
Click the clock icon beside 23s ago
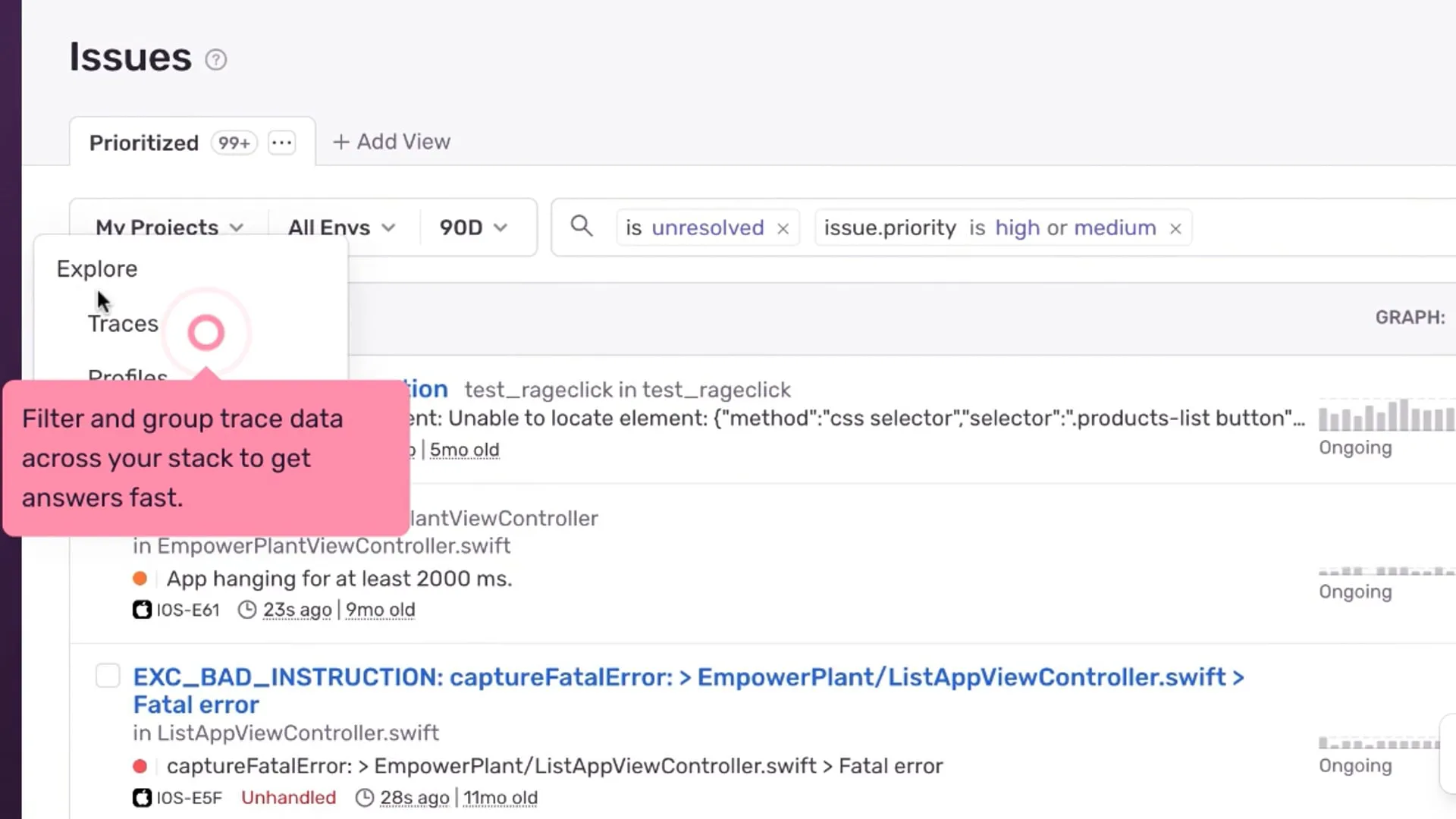(x=247, y=610)
